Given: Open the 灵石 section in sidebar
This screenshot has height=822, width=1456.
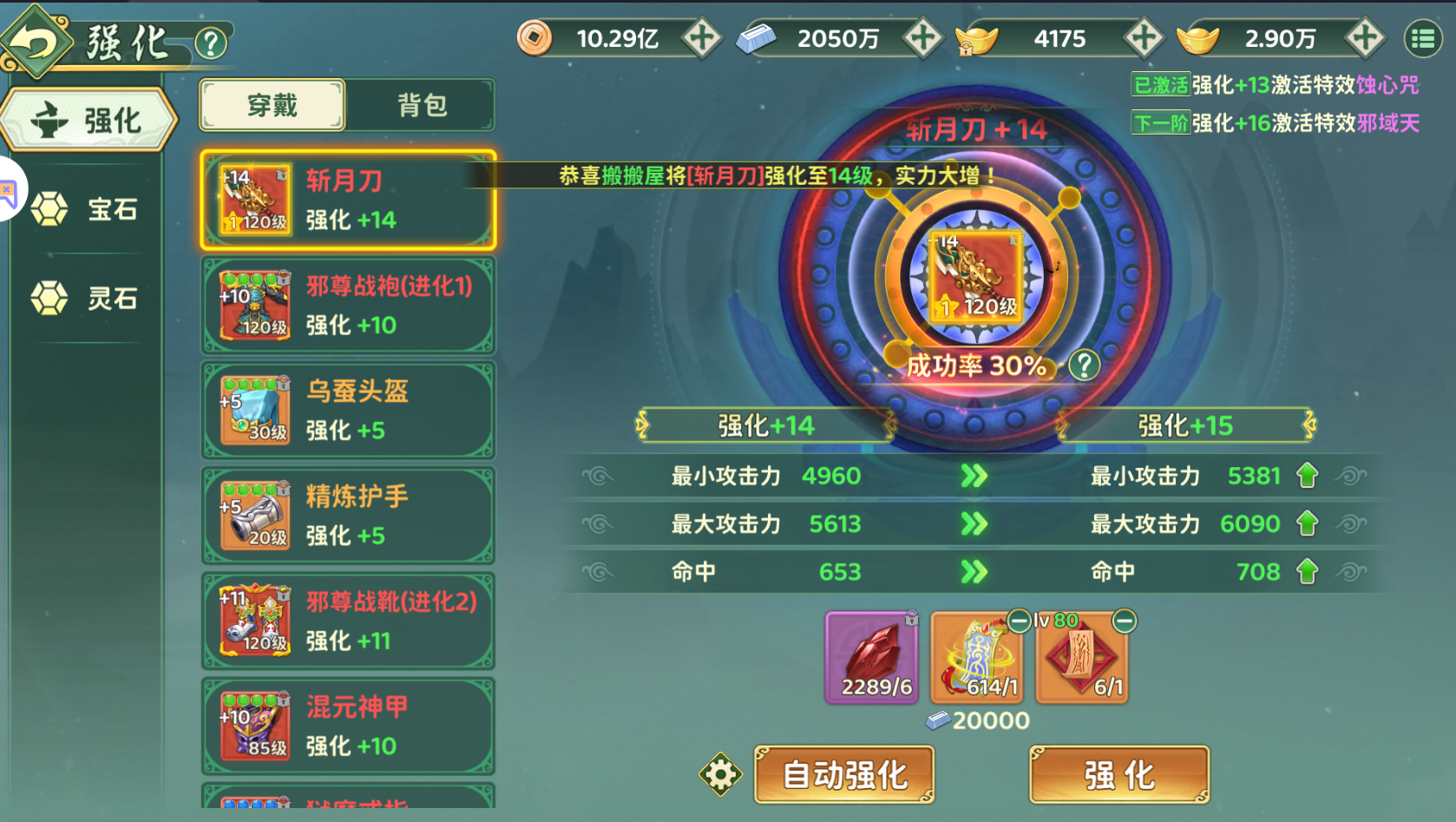Looking at the screenshot, I should [87, 299].
